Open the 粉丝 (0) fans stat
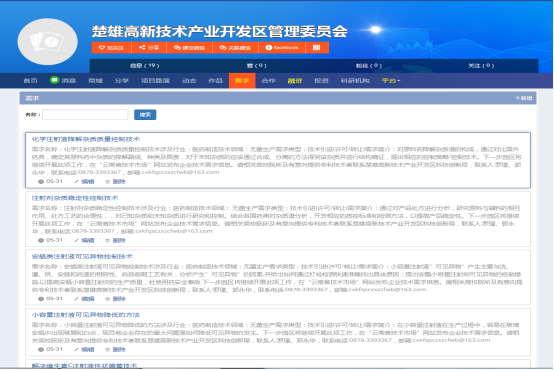Screen dimensions: 554x370 click(x=369, y=65)
